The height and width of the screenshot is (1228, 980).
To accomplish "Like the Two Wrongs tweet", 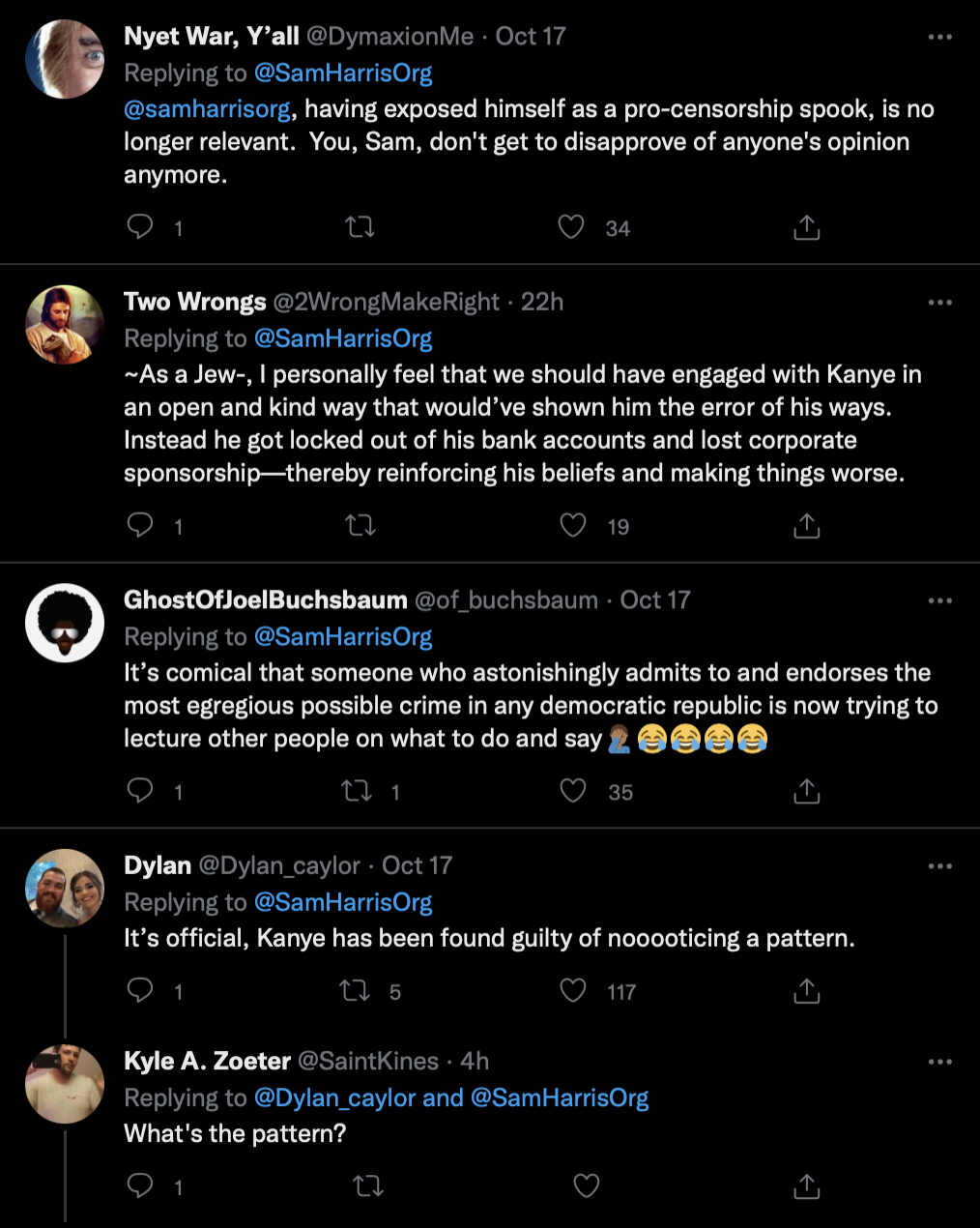I will pyautogui.click(x=573, y=525).
